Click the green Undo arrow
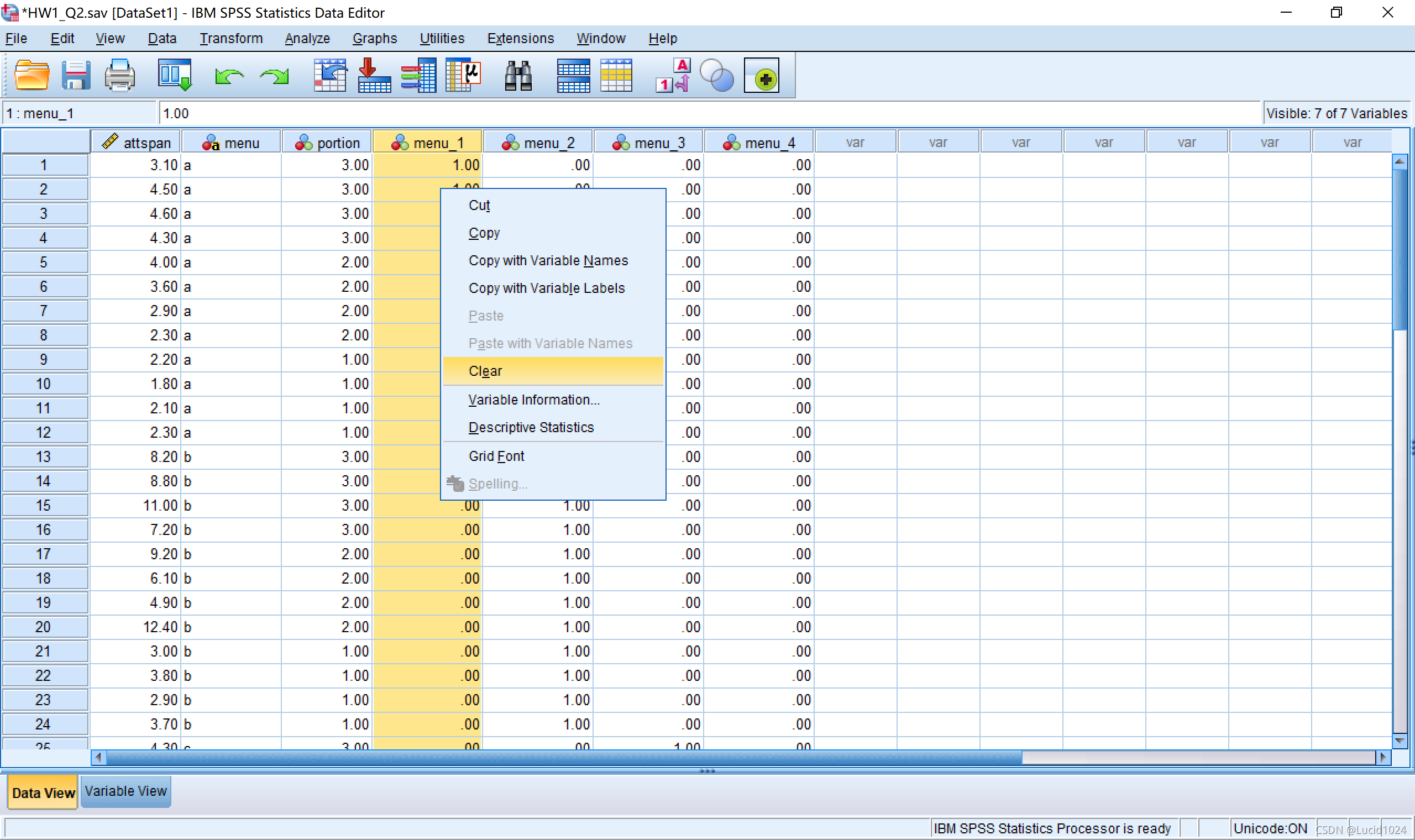Screen dimensions: 1415x840 229,75
